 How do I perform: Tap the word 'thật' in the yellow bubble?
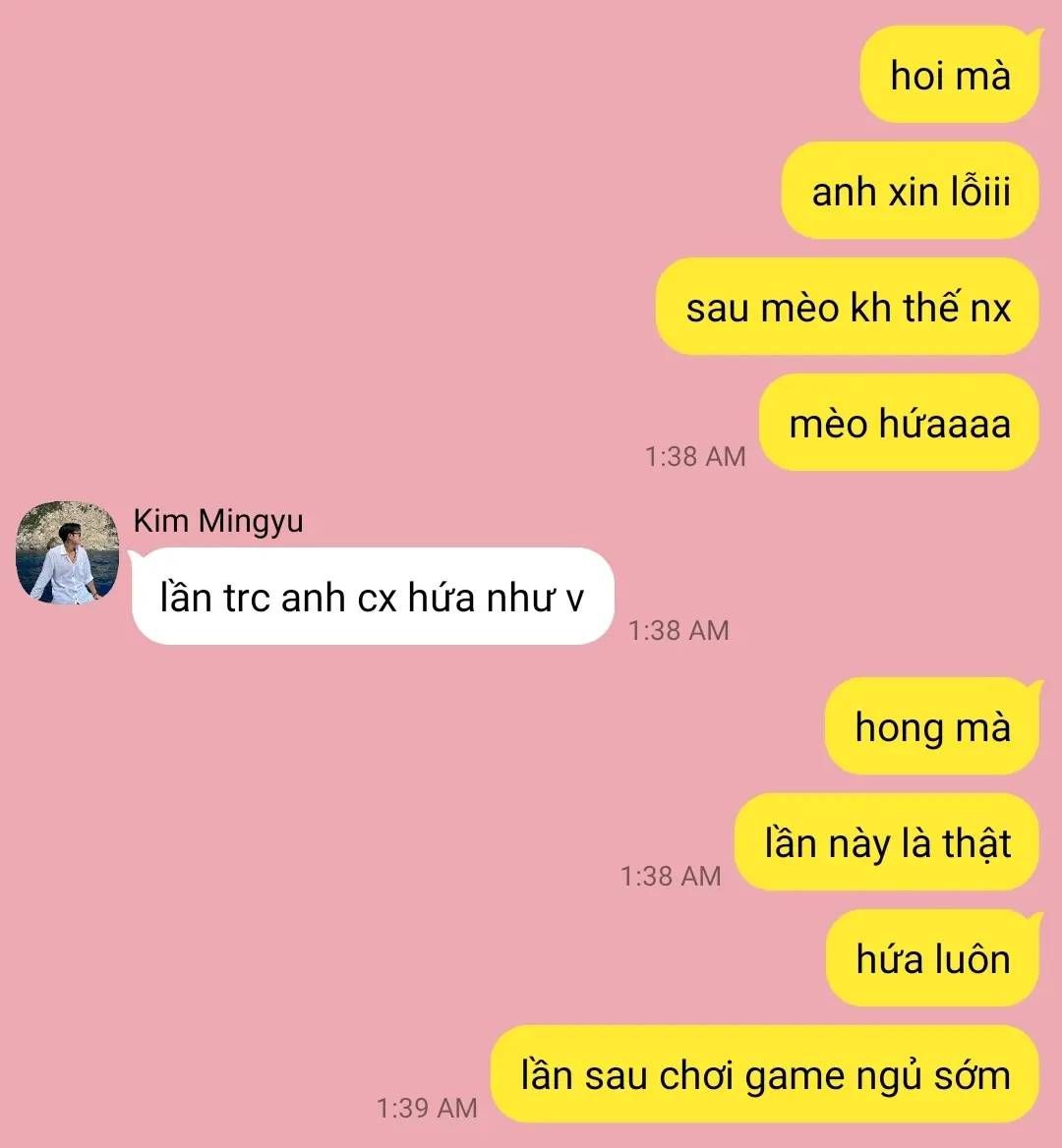pos(976,843)
